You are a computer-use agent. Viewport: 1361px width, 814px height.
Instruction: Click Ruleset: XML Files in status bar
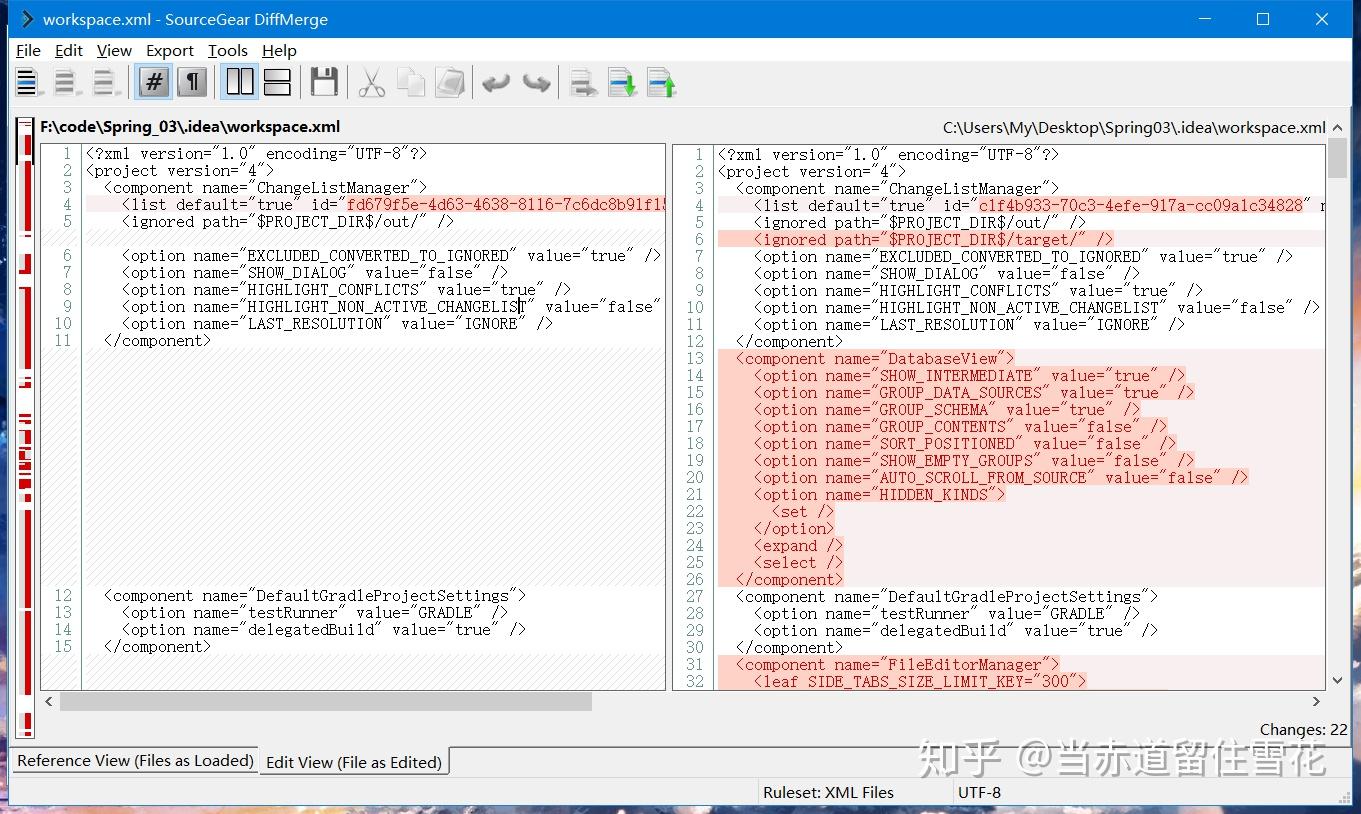828,792
